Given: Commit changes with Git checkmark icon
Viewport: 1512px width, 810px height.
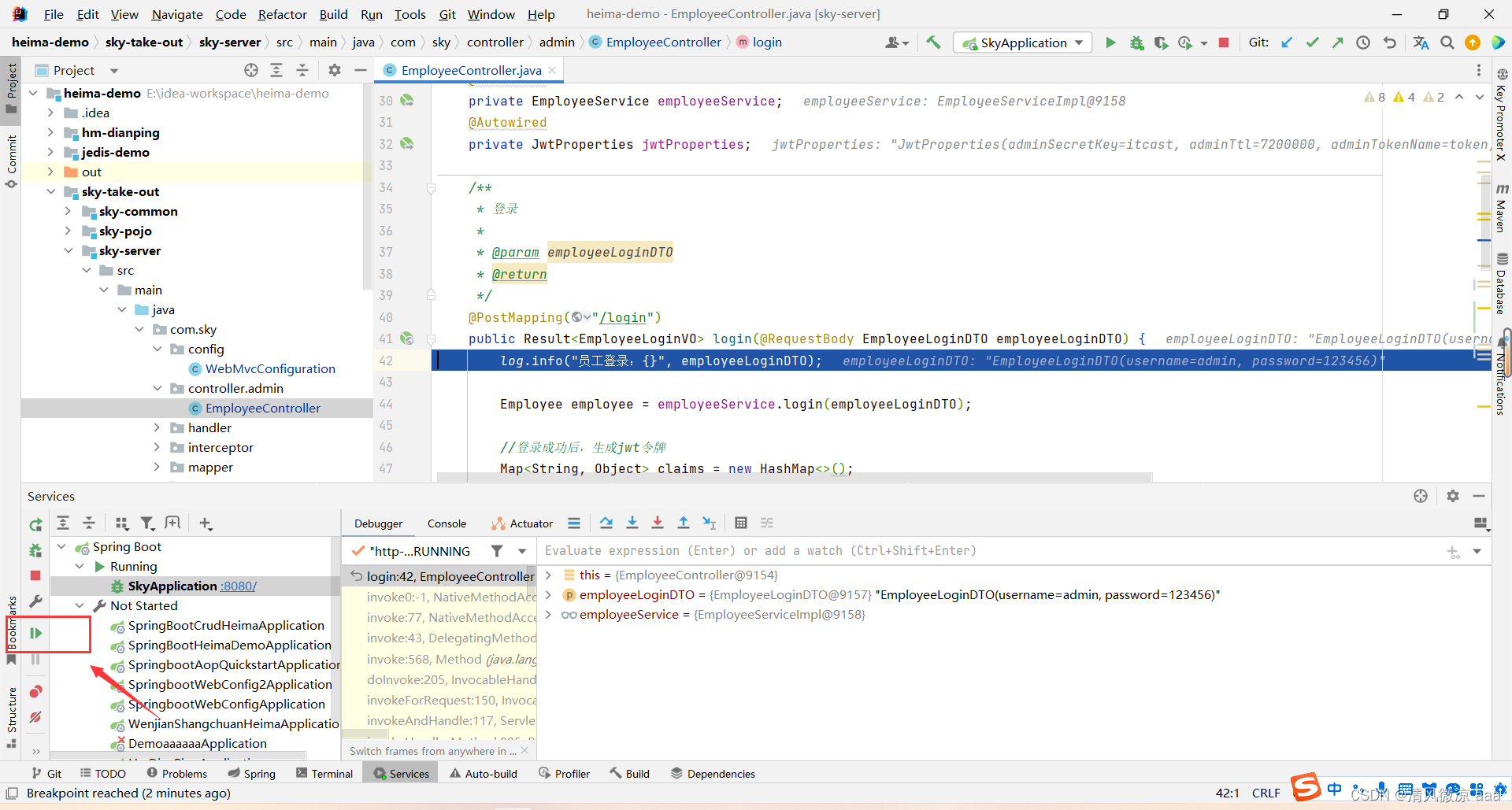Looking at the screenshot, I should tap(1313, 43).
